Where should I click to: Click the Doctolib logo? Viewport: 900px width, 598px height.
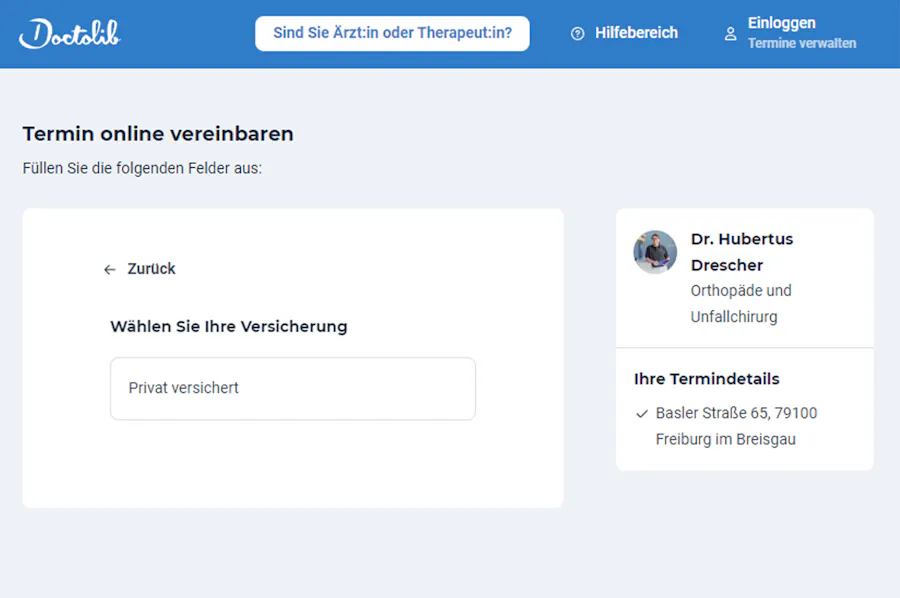tap(69, 33)
